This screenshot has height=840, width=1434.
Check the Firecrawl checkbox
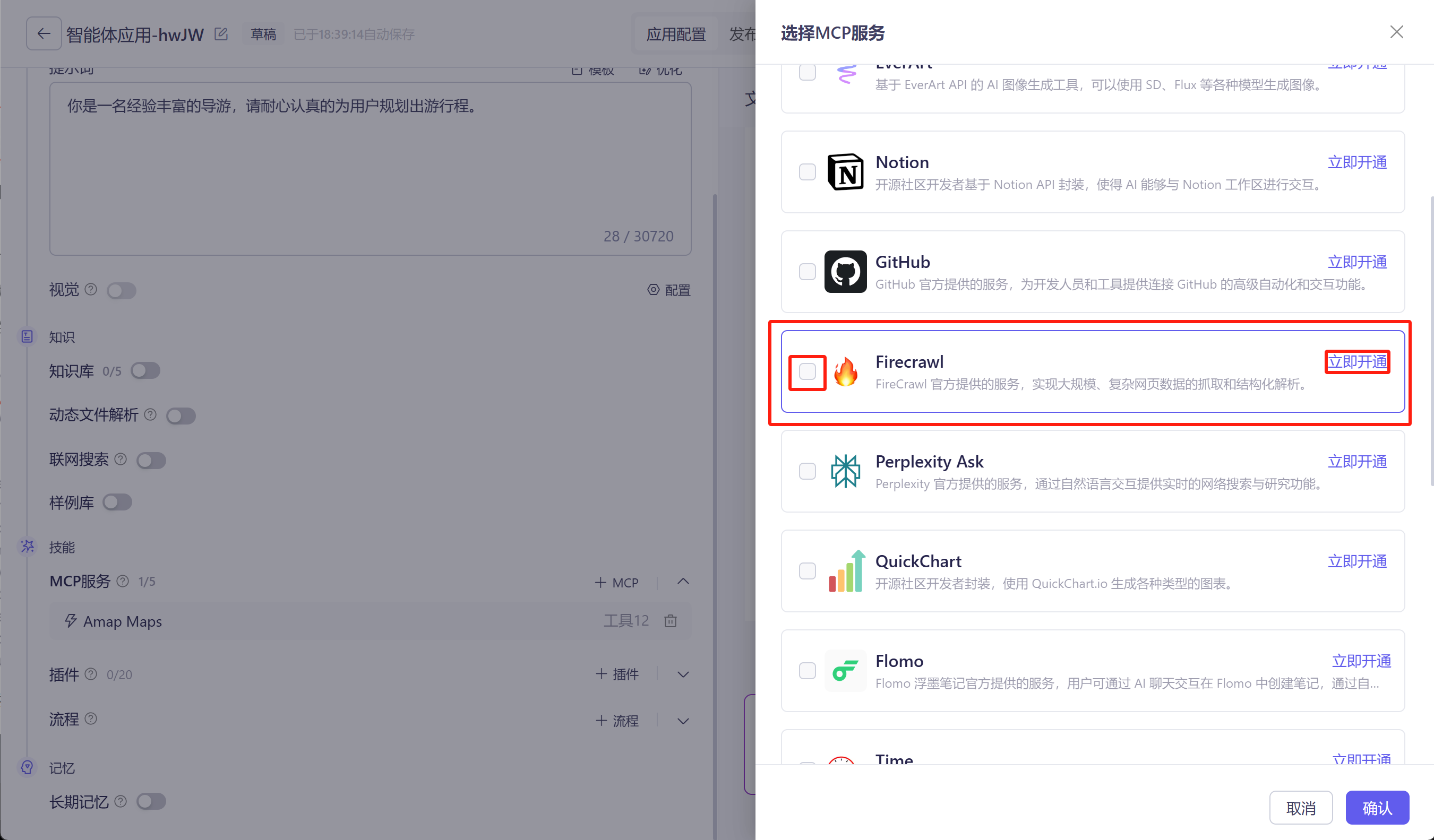pyautogui.click(x=807, y=371)
